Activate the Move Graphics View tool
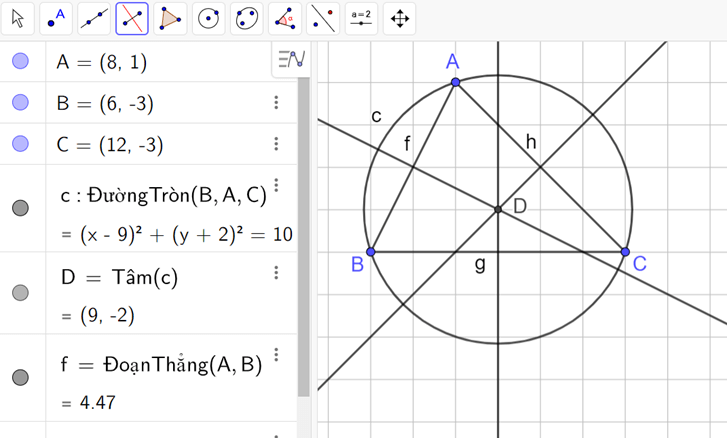The height and width of the screenshot is (438, 727). (399, 18)
